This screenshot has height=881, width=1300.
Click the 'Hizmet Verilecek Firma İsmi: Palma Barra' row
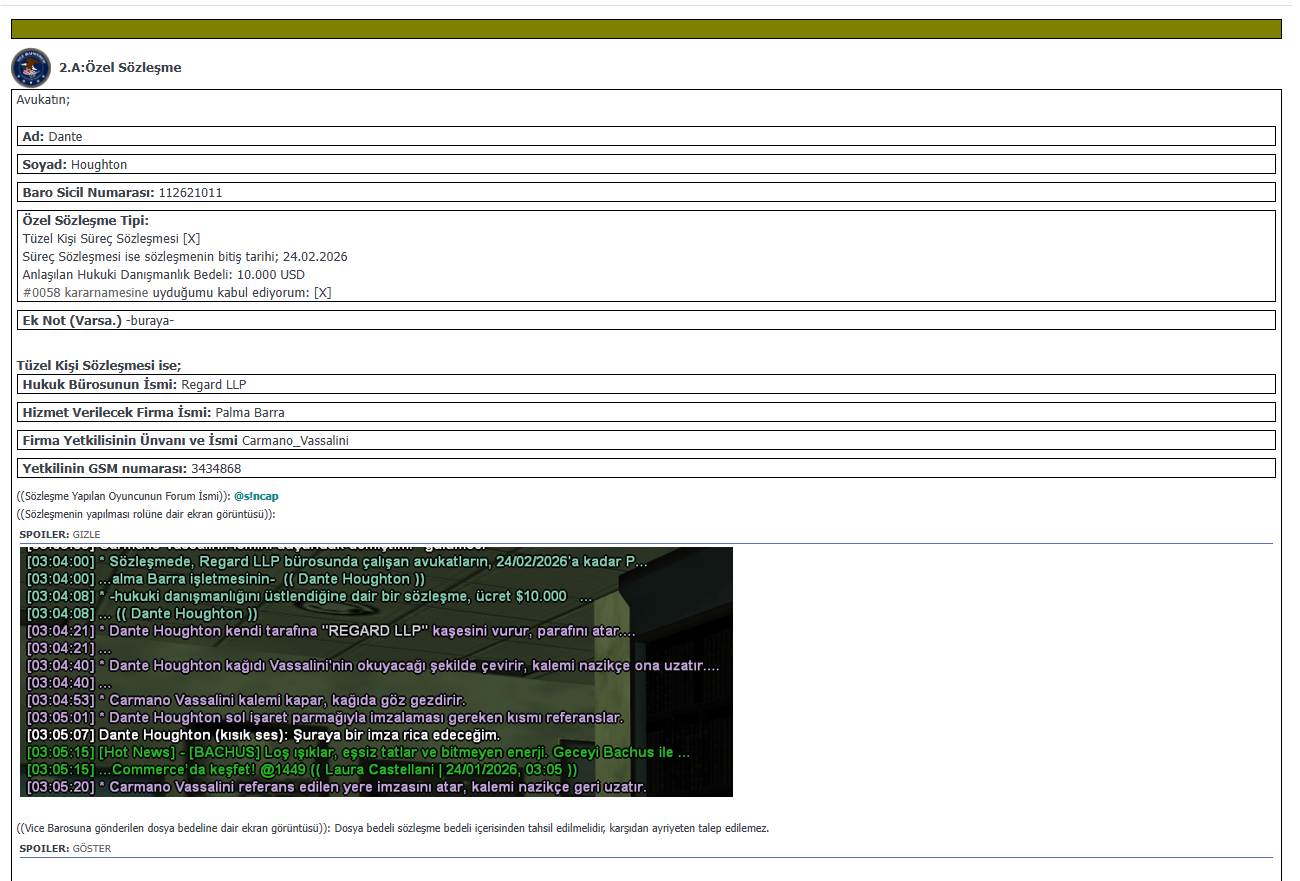pos(647,412)
